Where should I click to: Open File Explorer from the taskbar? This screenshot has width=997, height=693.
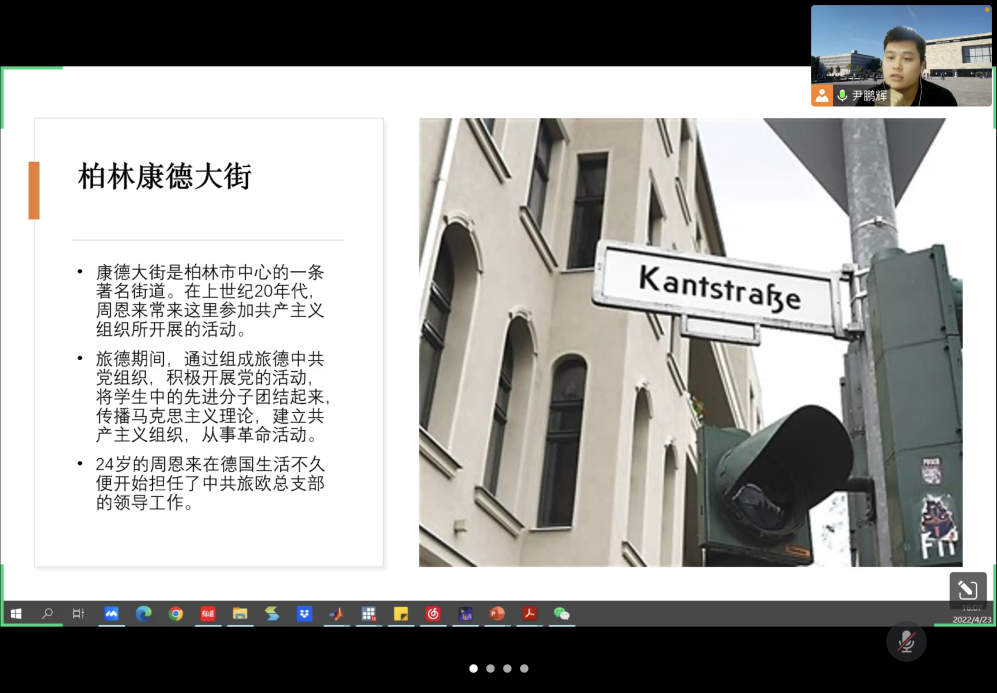tap(240, 614)
